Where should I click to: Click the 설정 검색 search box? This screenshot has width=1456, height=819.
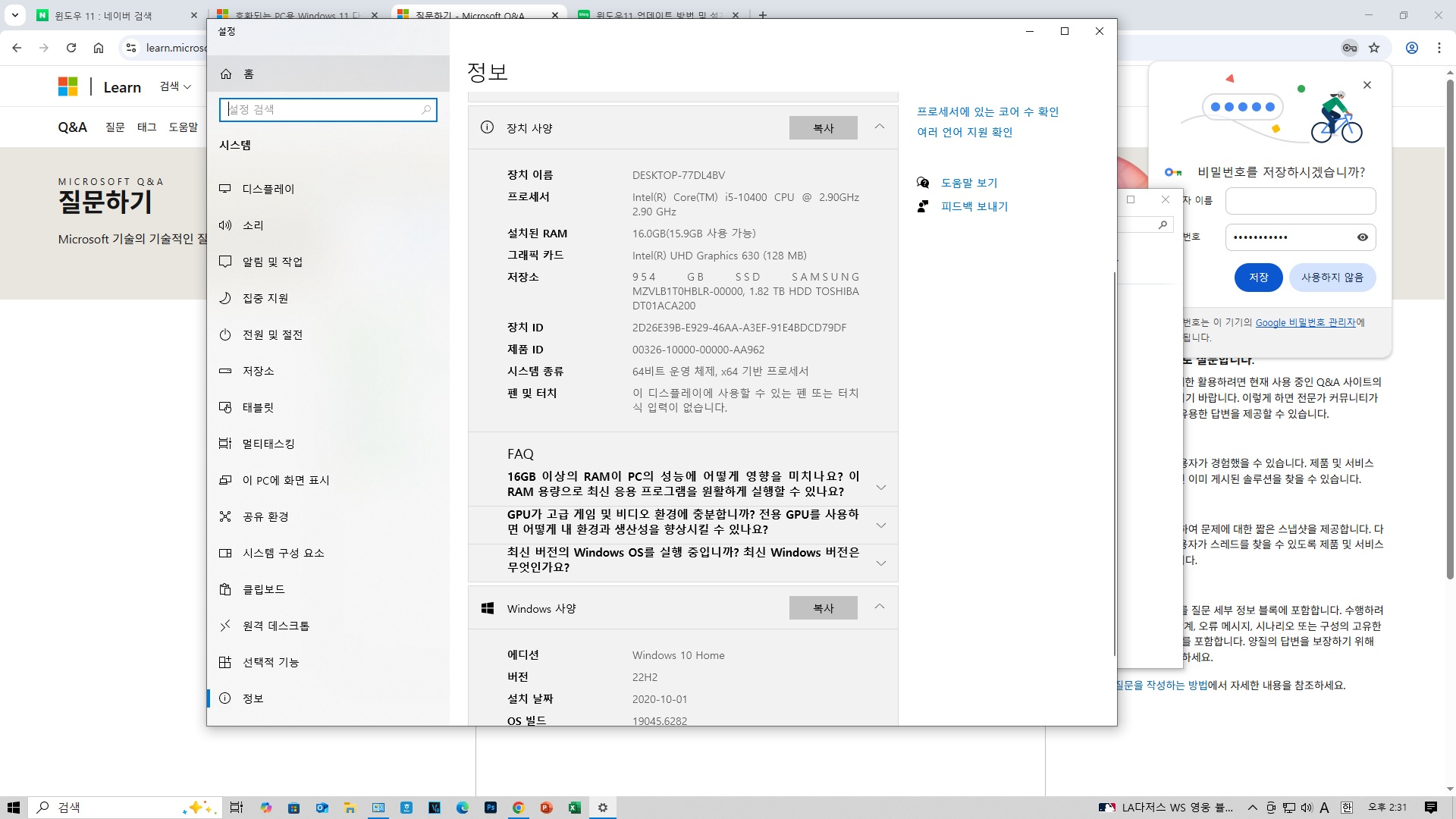328,110
